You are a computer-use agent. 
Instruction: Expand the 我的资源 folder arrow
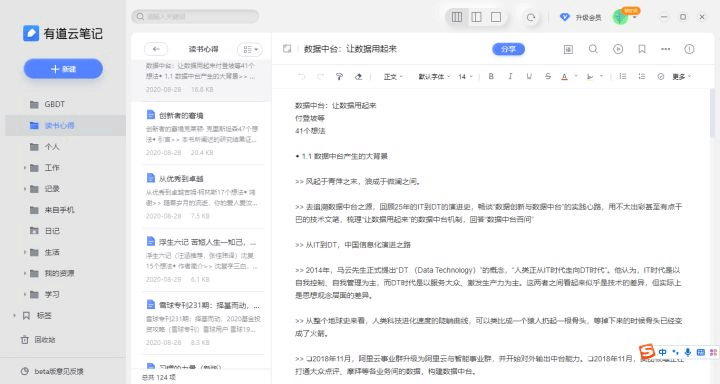[24, 273]
